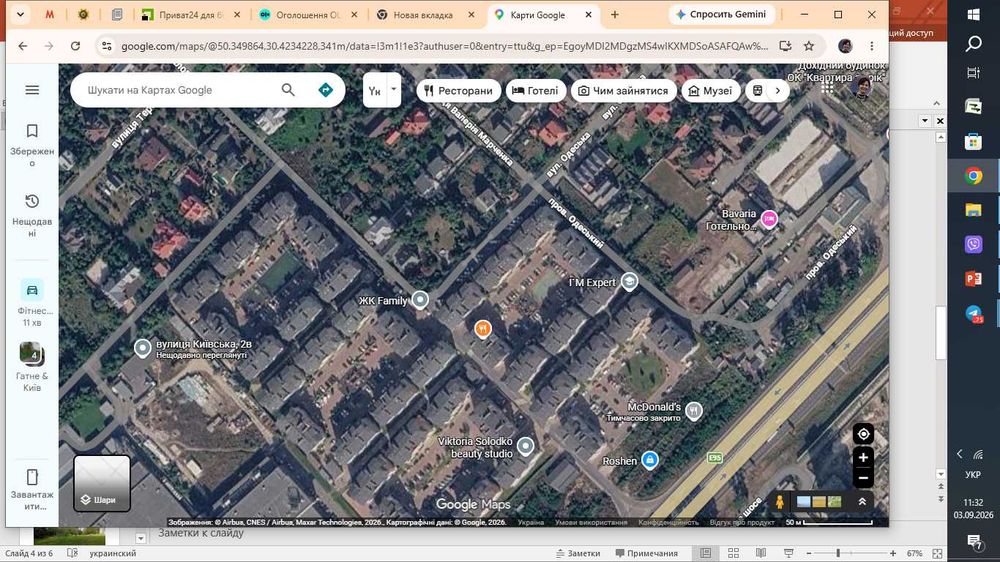This screenshot has height=562, width=1000.
Task: Open directions with the blue diamond icon
Action: pos(325,90)
